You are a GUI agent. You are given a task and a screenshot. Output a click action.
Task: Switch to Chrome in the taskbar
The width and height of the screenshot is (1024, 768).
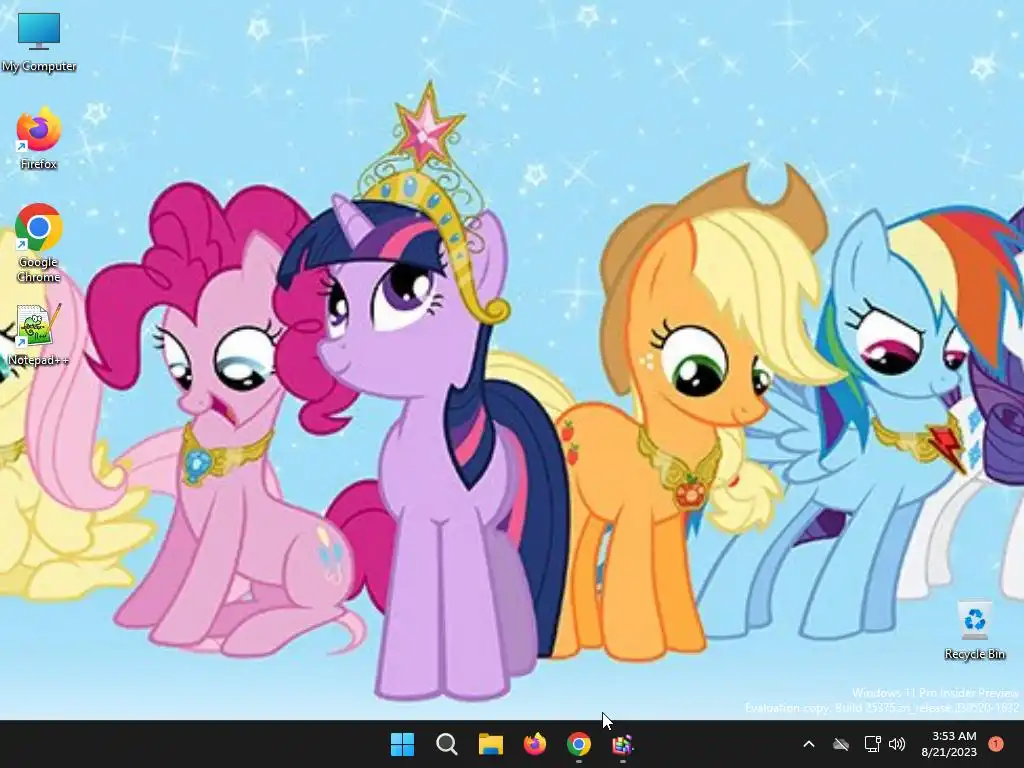[x=579, y=744]
